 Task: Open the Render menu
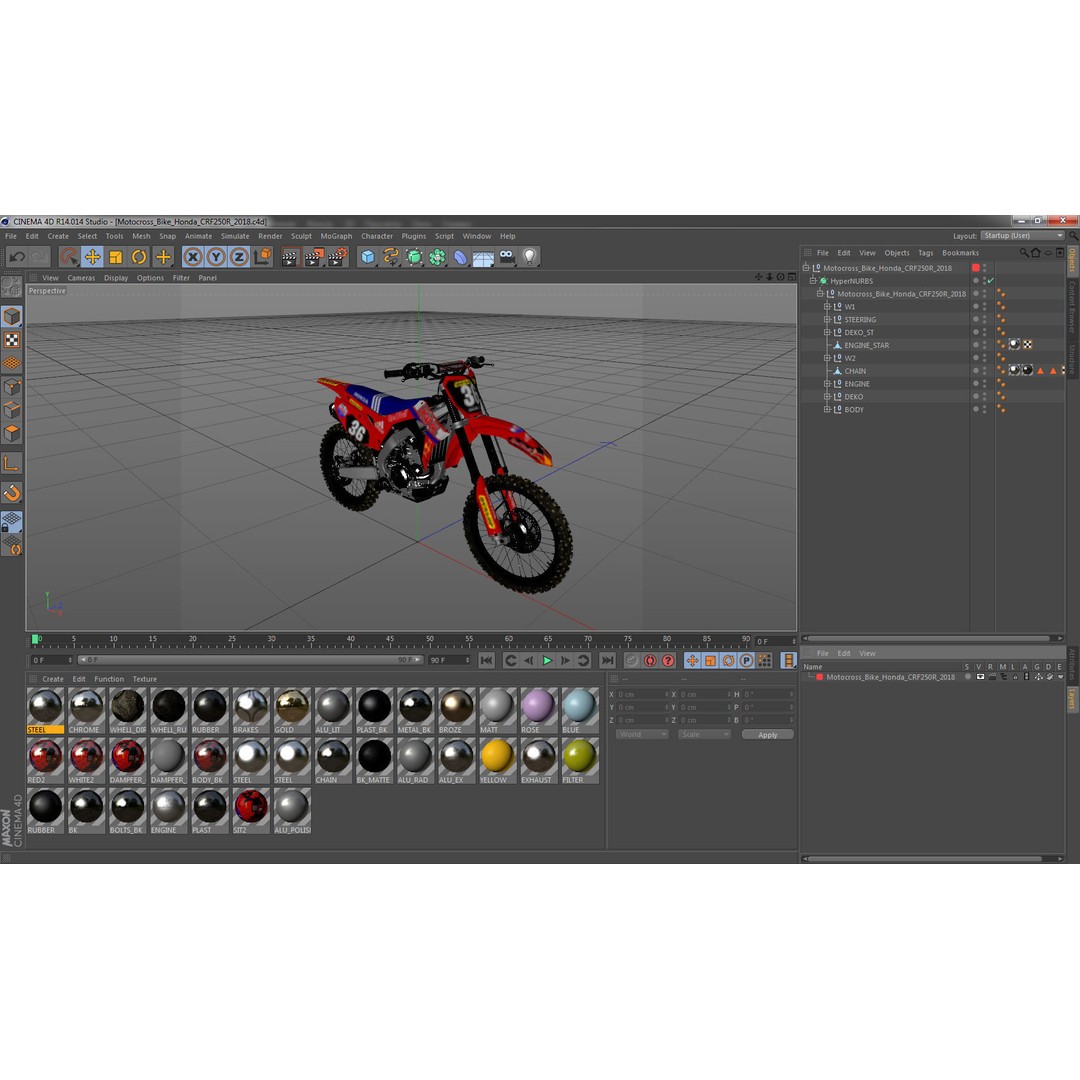270,236
